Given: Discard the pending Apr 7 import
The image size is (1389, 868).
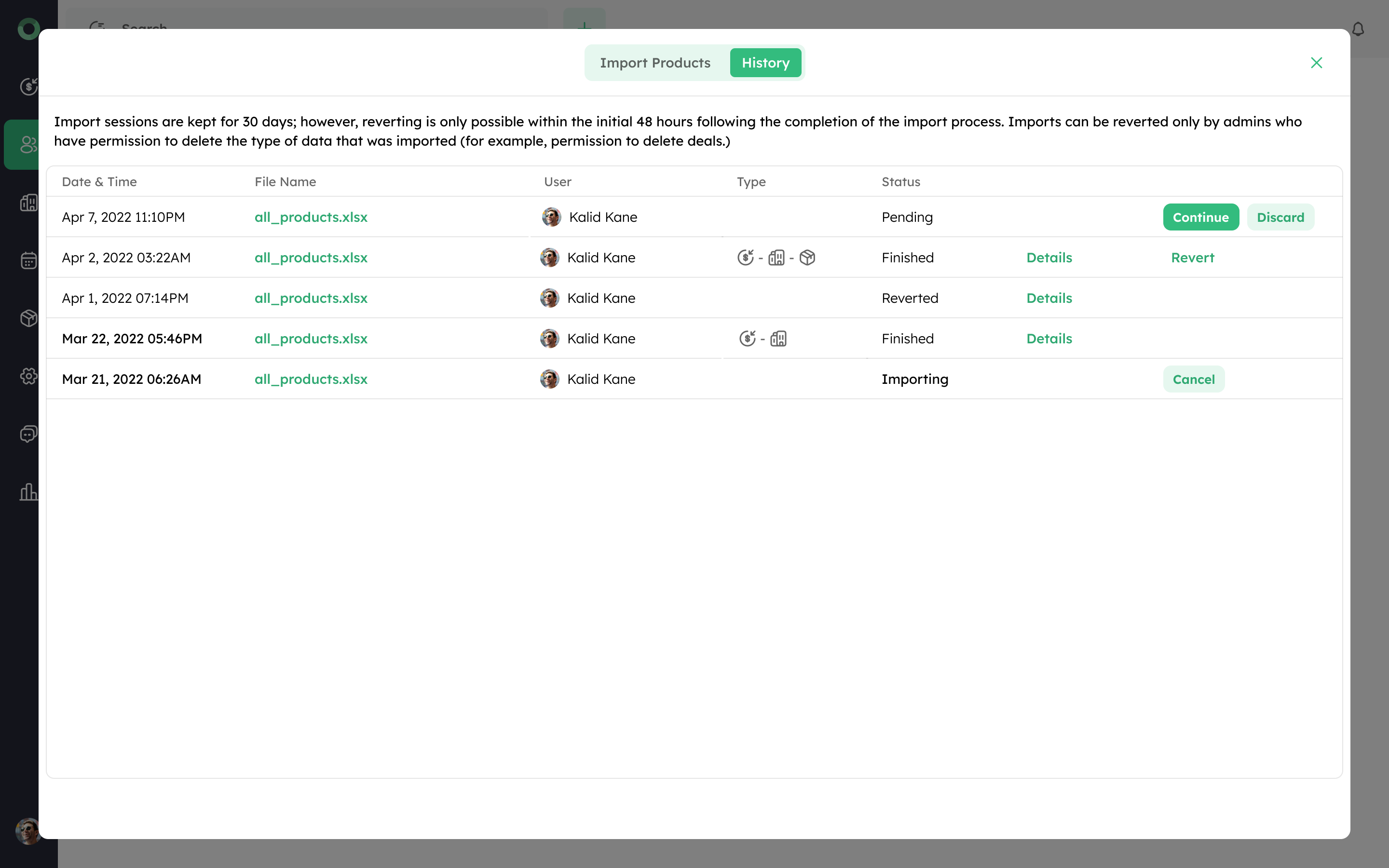Looking at the screenshot, I should [1280, 217].
